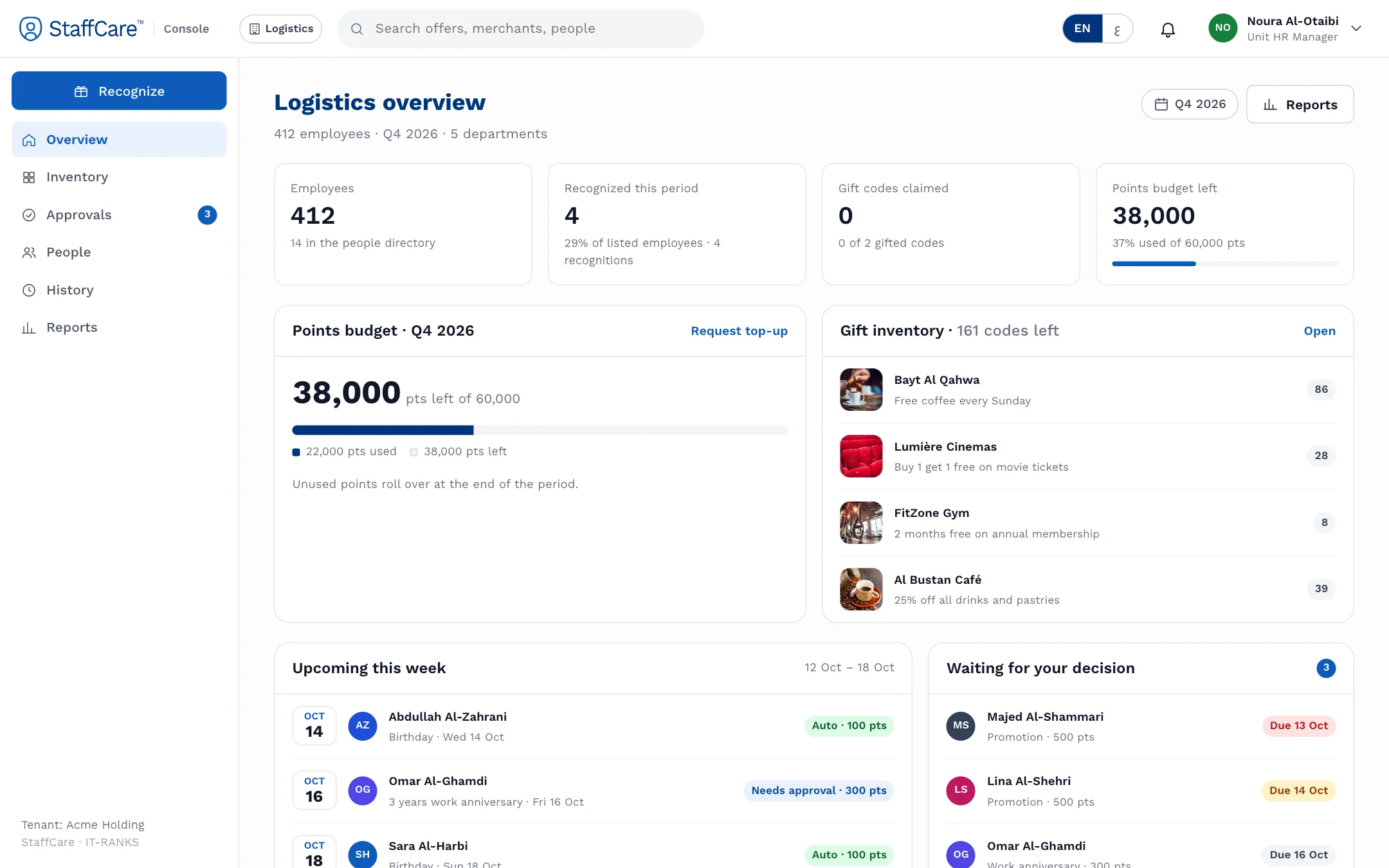
Task: Click the Q4 2026 points budget progress bar
Action: coord(540,430)
